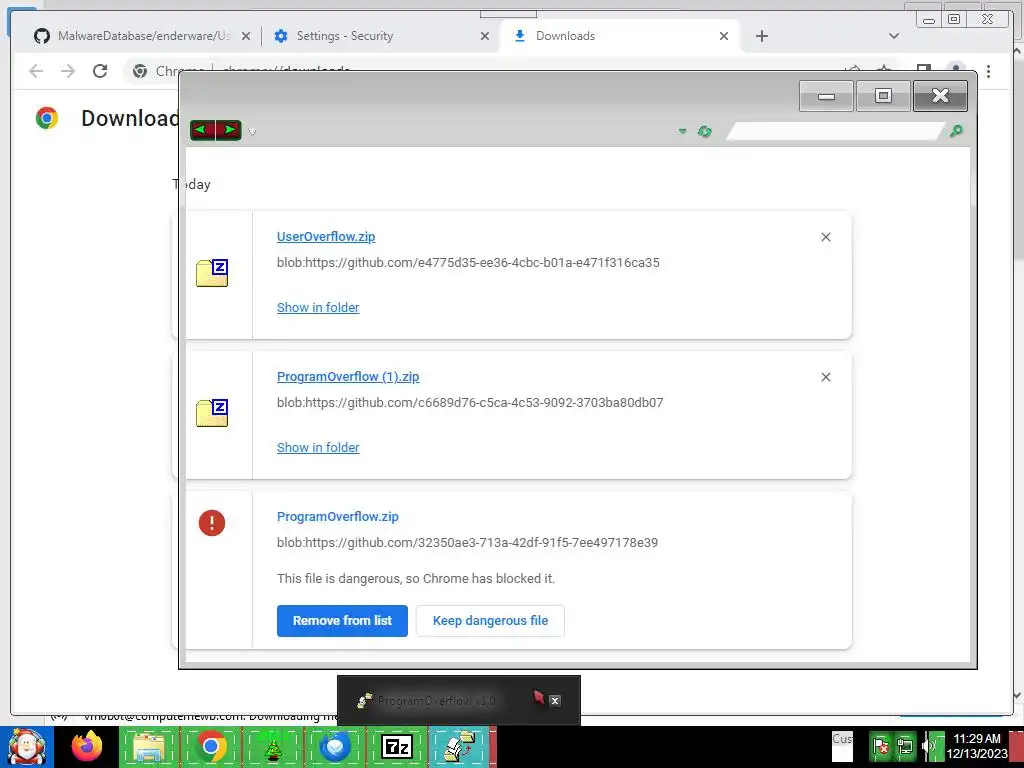
Task: Click the red Show Desktop strip on the taskbar
Action: (x=1017, y=747)
